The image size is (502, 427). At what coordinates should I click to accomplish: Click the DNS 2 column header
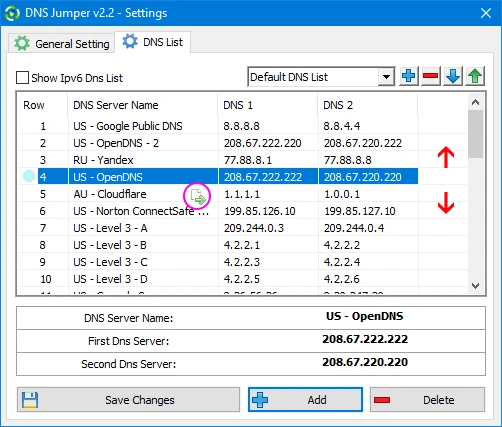click(x=368, y=105)
